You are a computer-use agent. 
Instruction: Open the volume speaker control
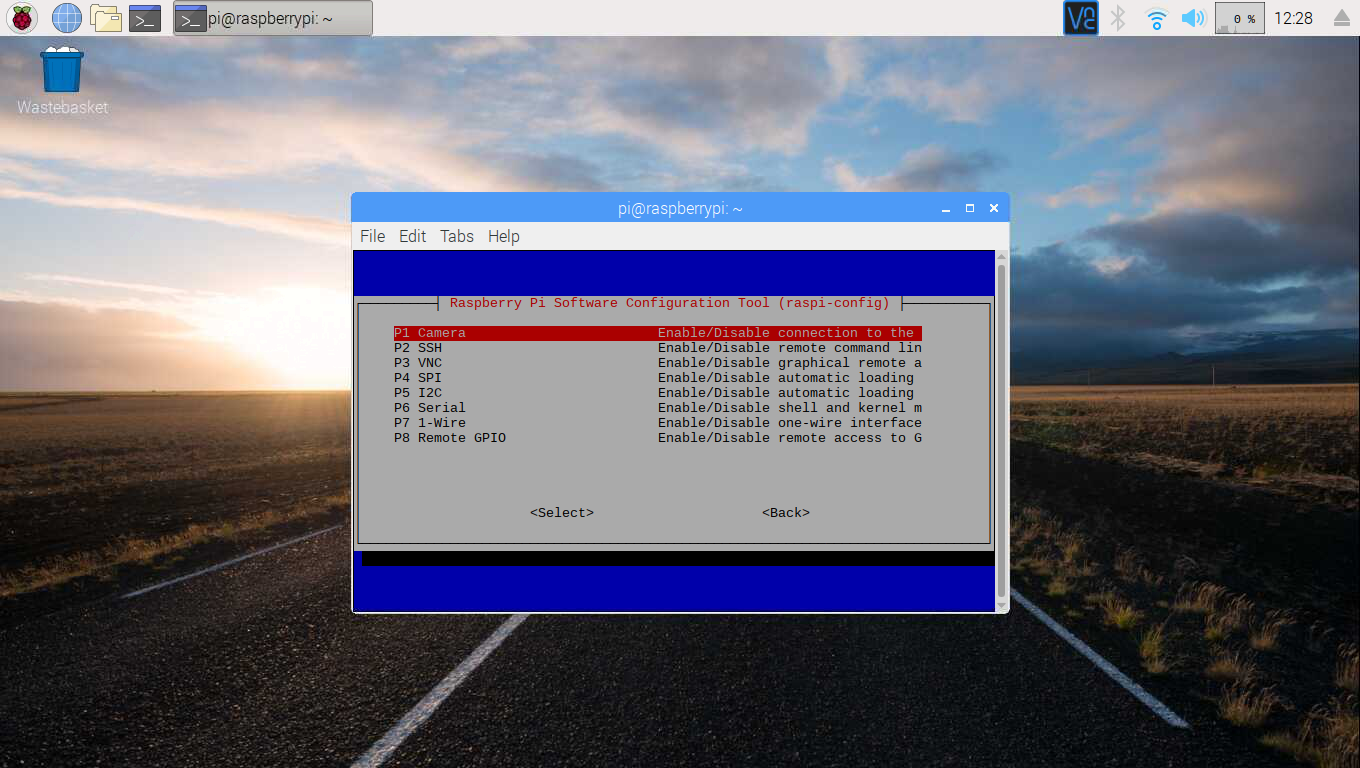[1193, 18]
